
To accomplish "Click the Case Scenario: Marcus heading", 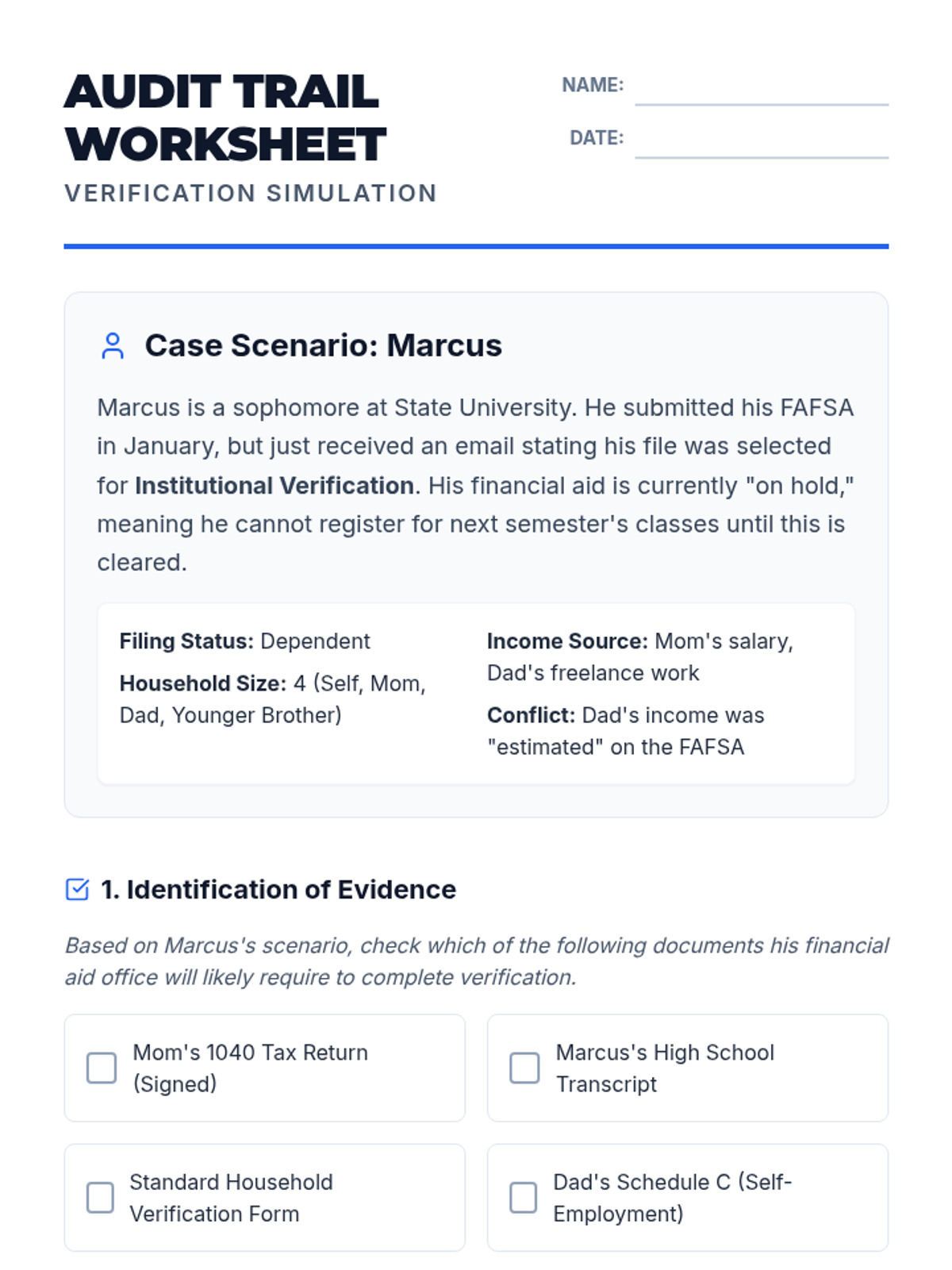I will pos(323,346).
